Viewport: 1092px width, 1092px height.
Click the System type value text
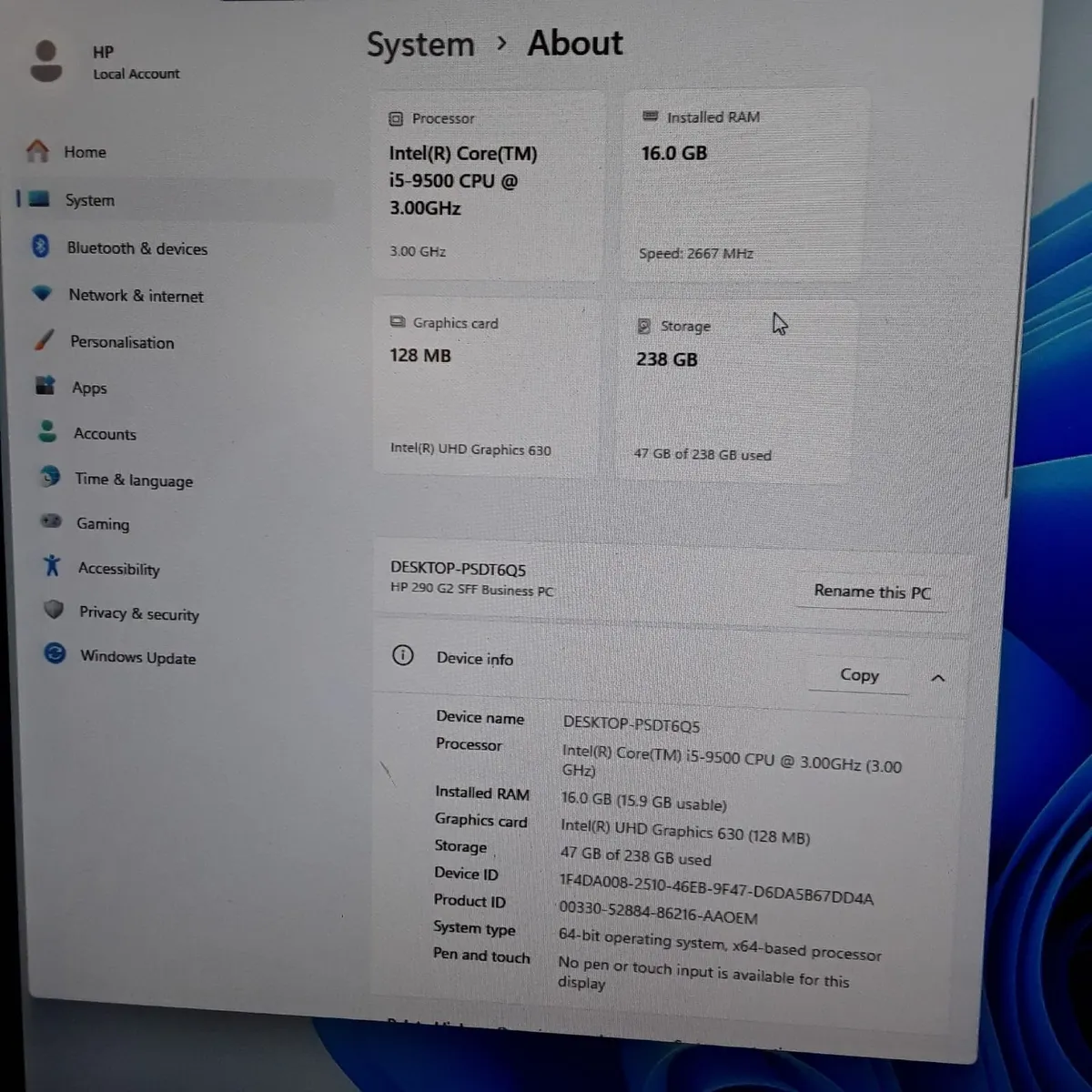[x=720, y=944]
